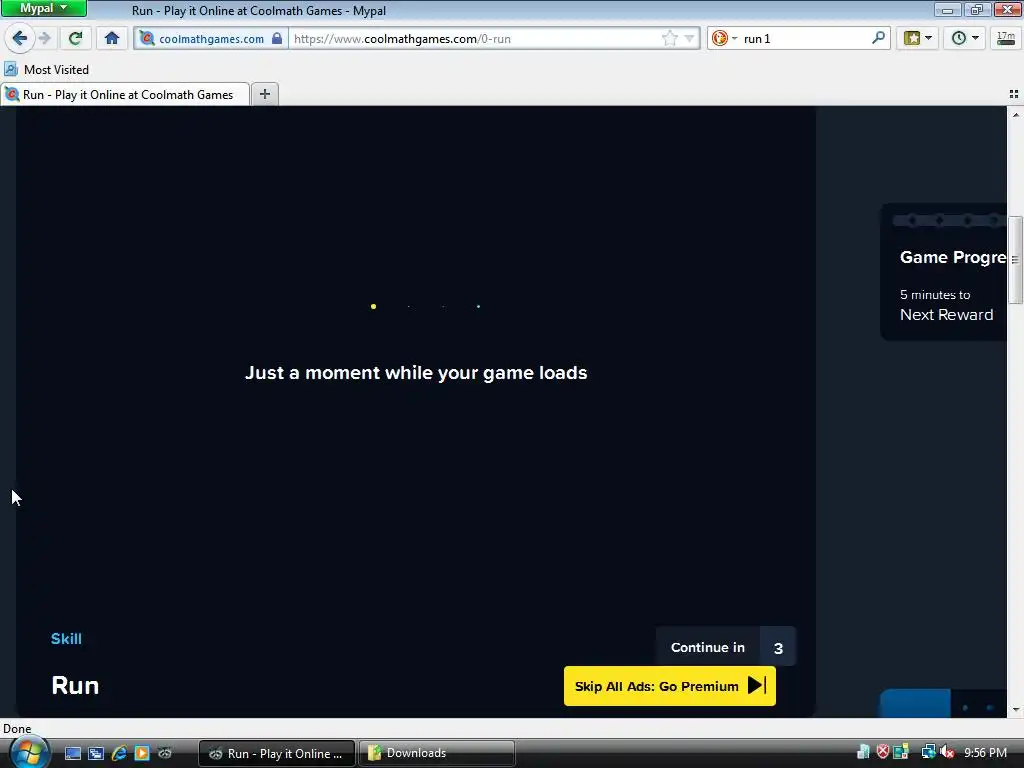The width and height of the screenshot is (1024, 768).
Task: Click the 17m timer toolbar button
Action: coord(1006,39)
